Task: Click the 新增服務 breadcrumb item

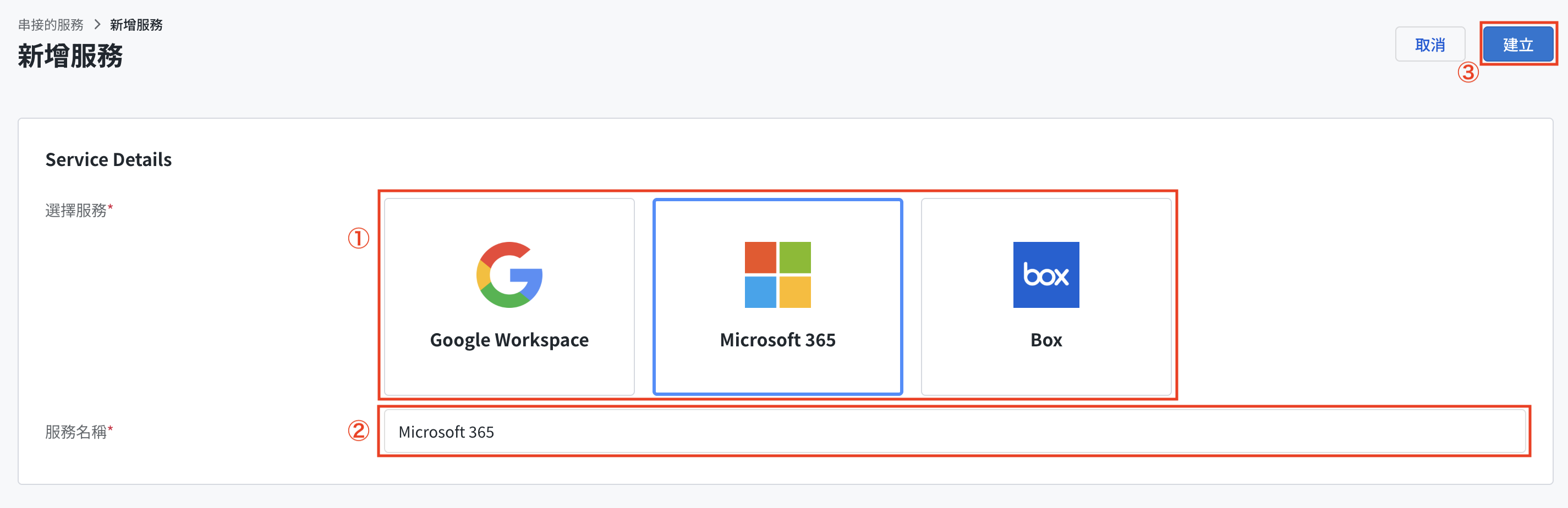Action: 136,25
